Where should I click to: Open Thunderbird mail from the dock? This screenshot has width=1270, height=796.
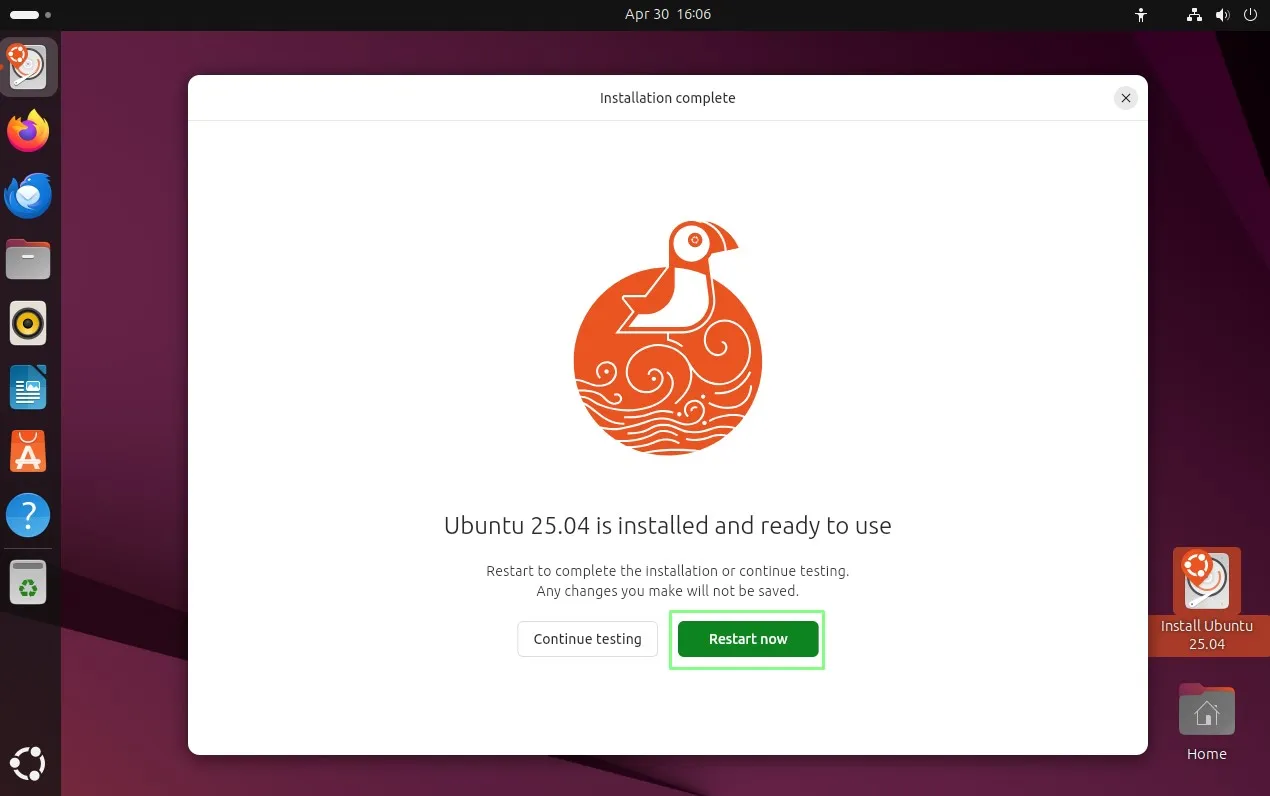coord(29,196)
